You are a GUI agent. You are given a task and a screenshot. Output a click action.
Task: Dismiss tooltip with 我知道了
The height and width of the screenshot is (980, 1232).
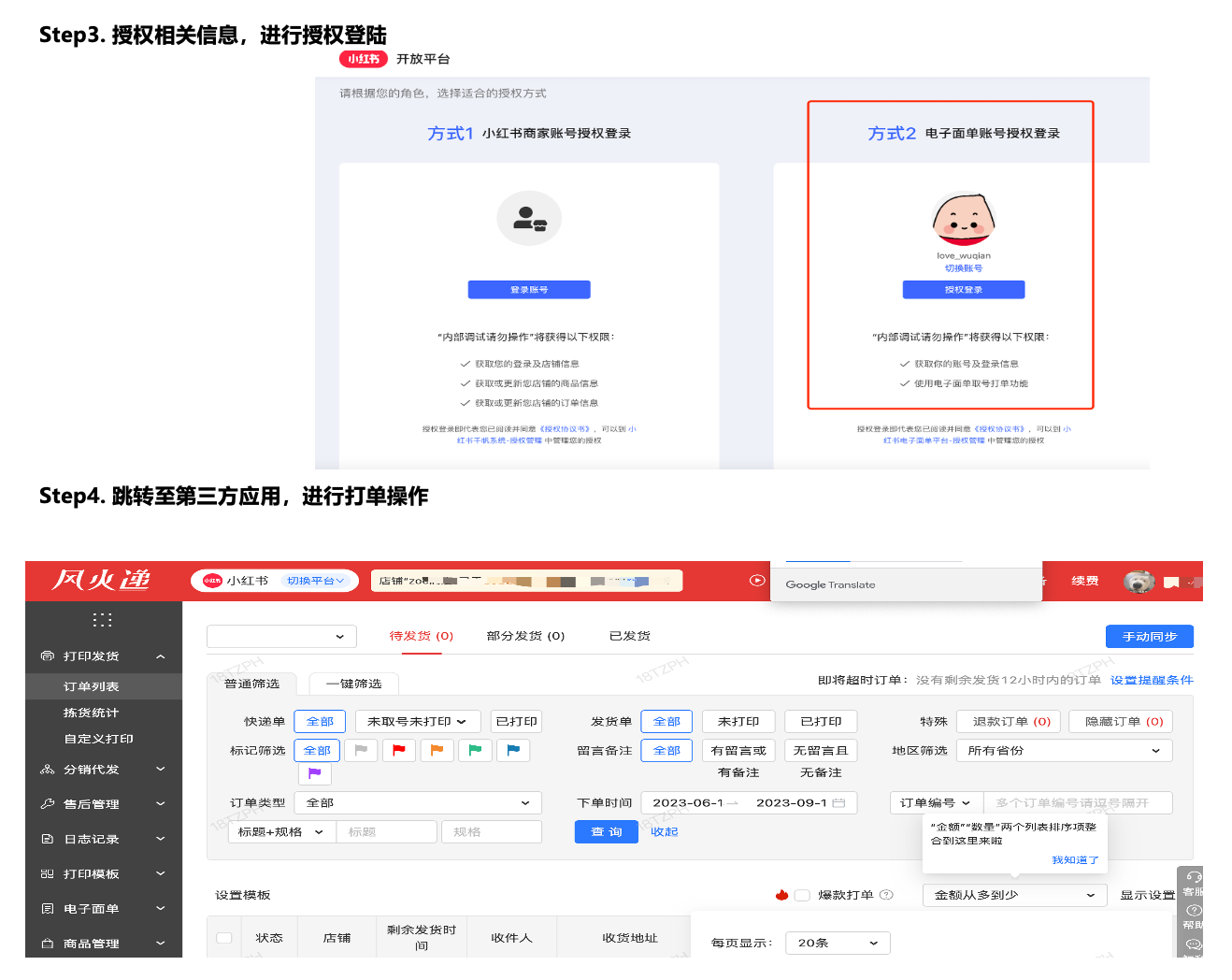click(x=1075, y=860)
